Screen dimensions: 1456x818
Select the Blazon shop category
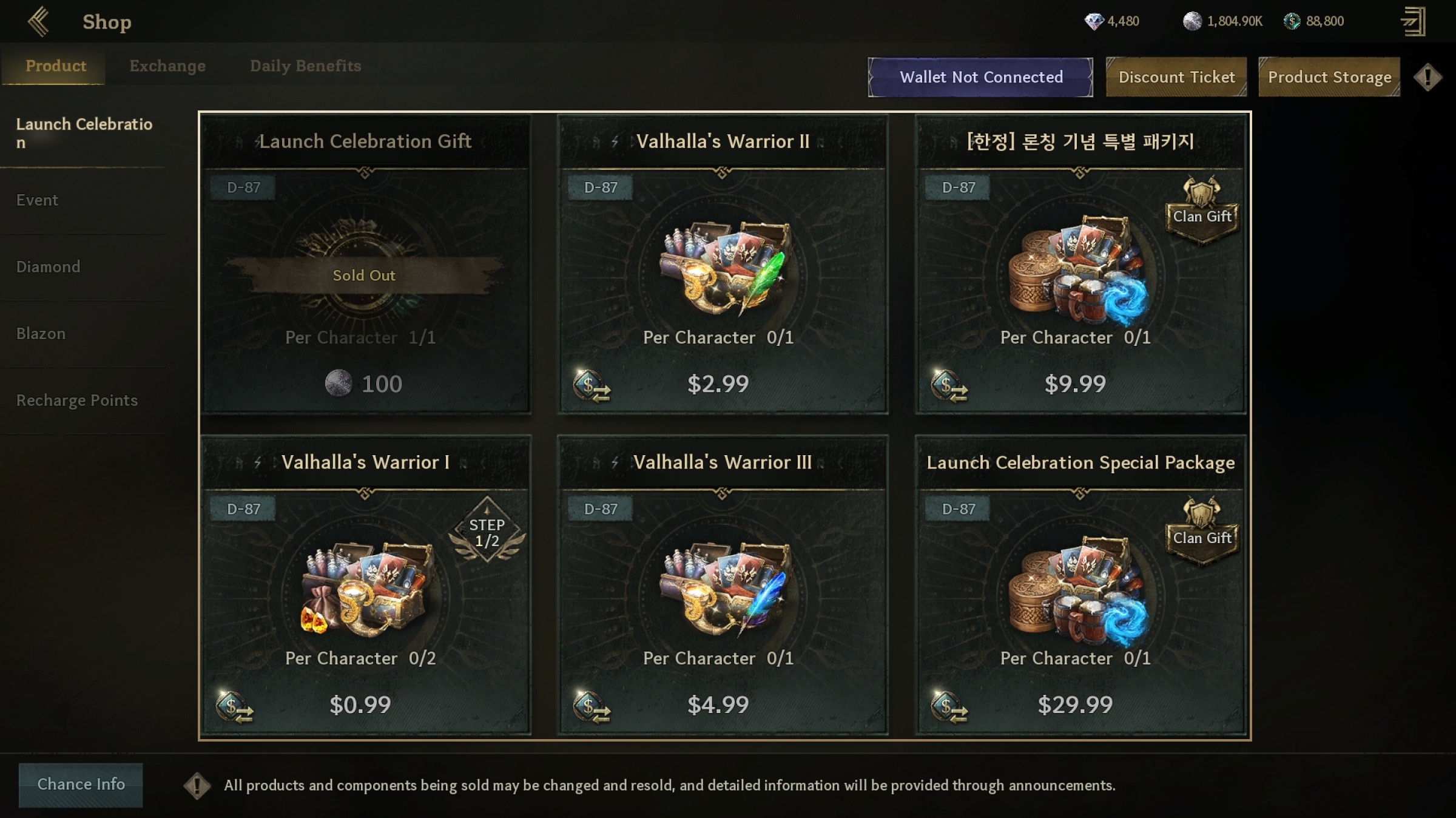(x=41, y=334)
